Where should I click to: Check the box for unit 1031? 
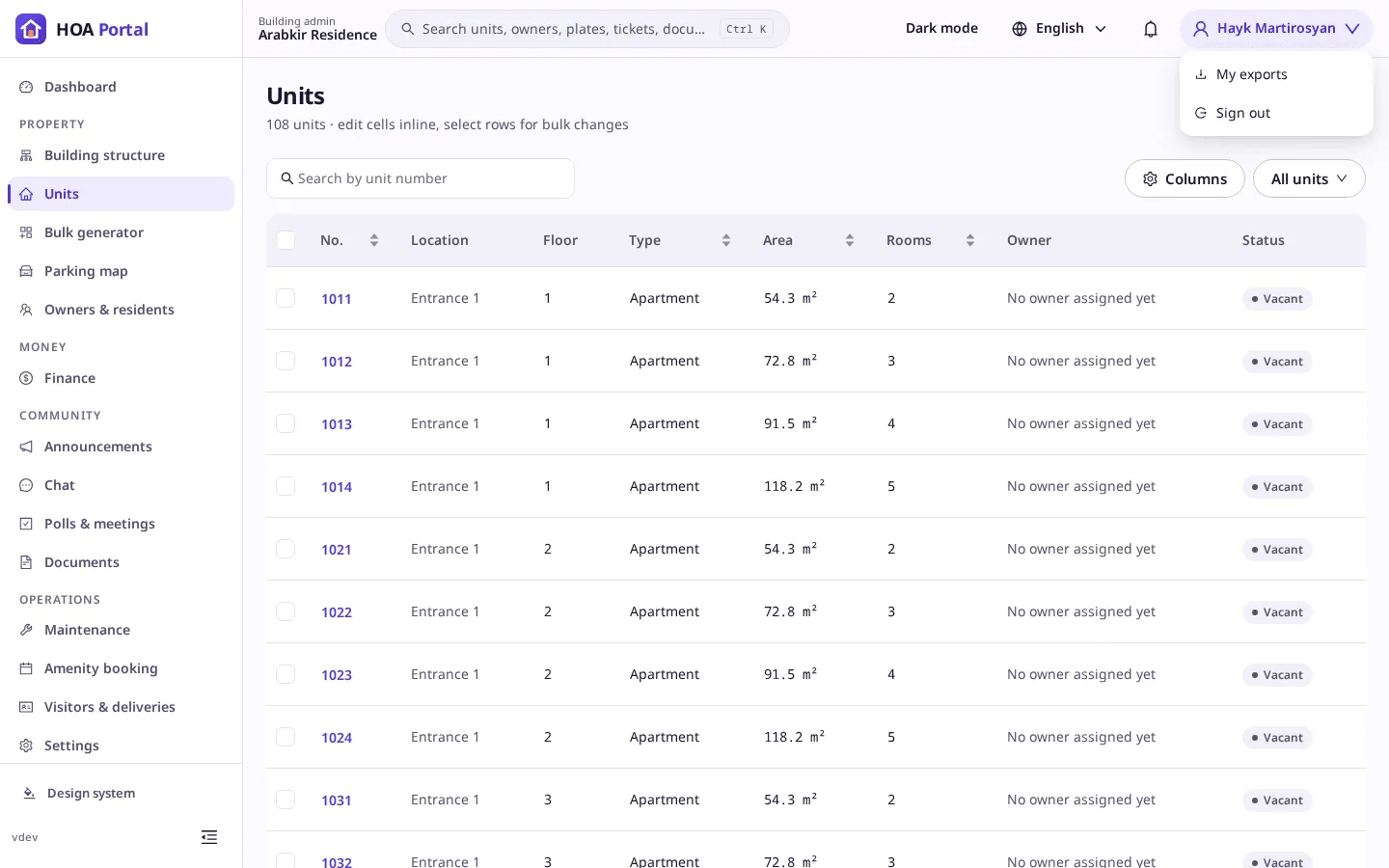[x=286, y=800]
